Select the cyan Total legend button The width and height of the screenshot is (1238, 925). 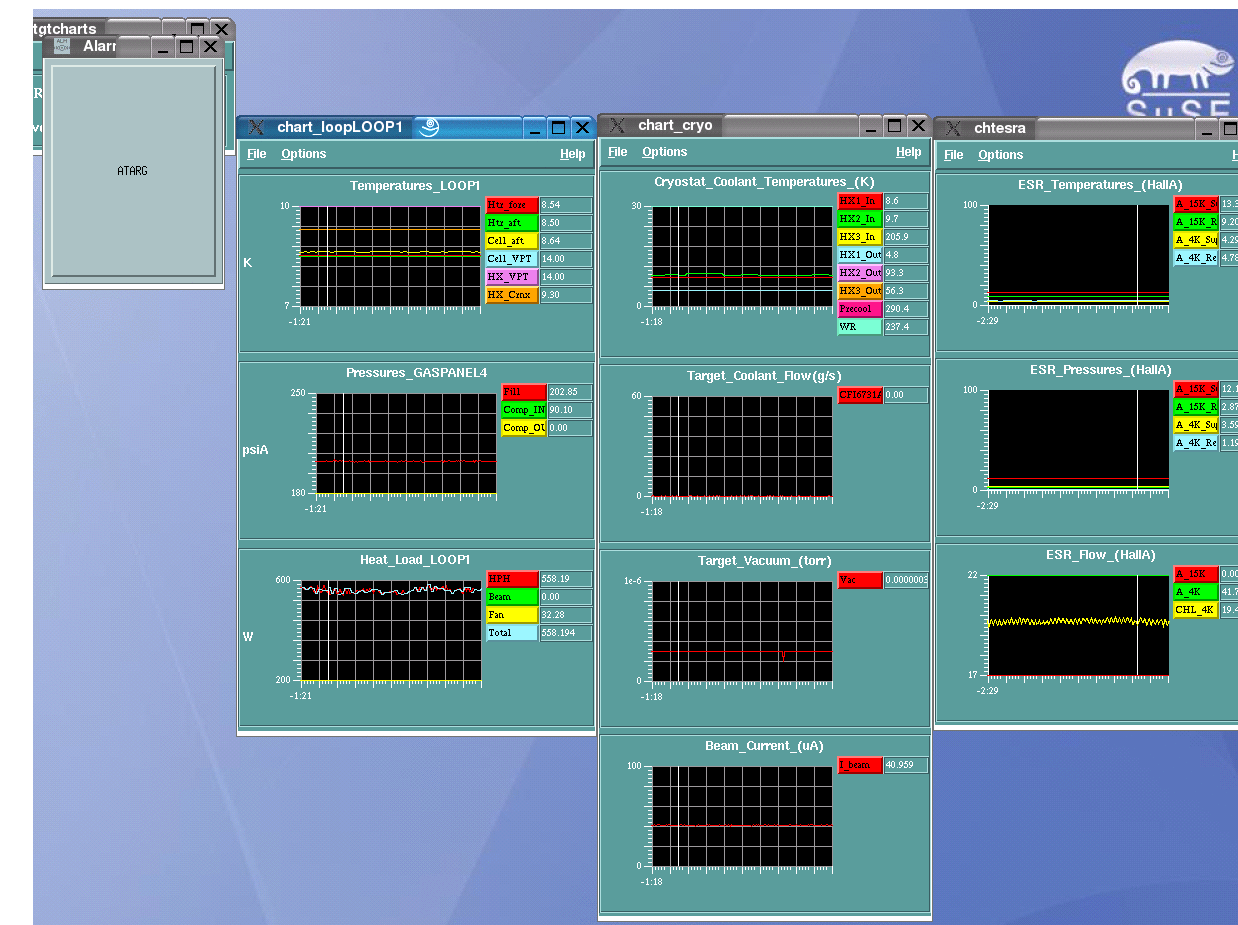[x=512, y=633]
